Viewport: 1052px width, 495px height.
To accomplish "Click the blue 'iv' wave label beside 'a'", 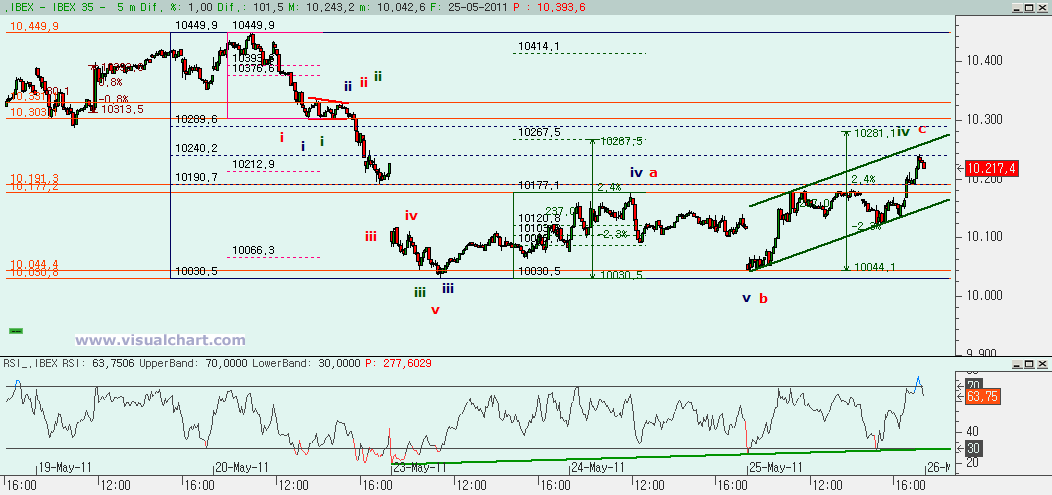I will click(x=637, y=172).
